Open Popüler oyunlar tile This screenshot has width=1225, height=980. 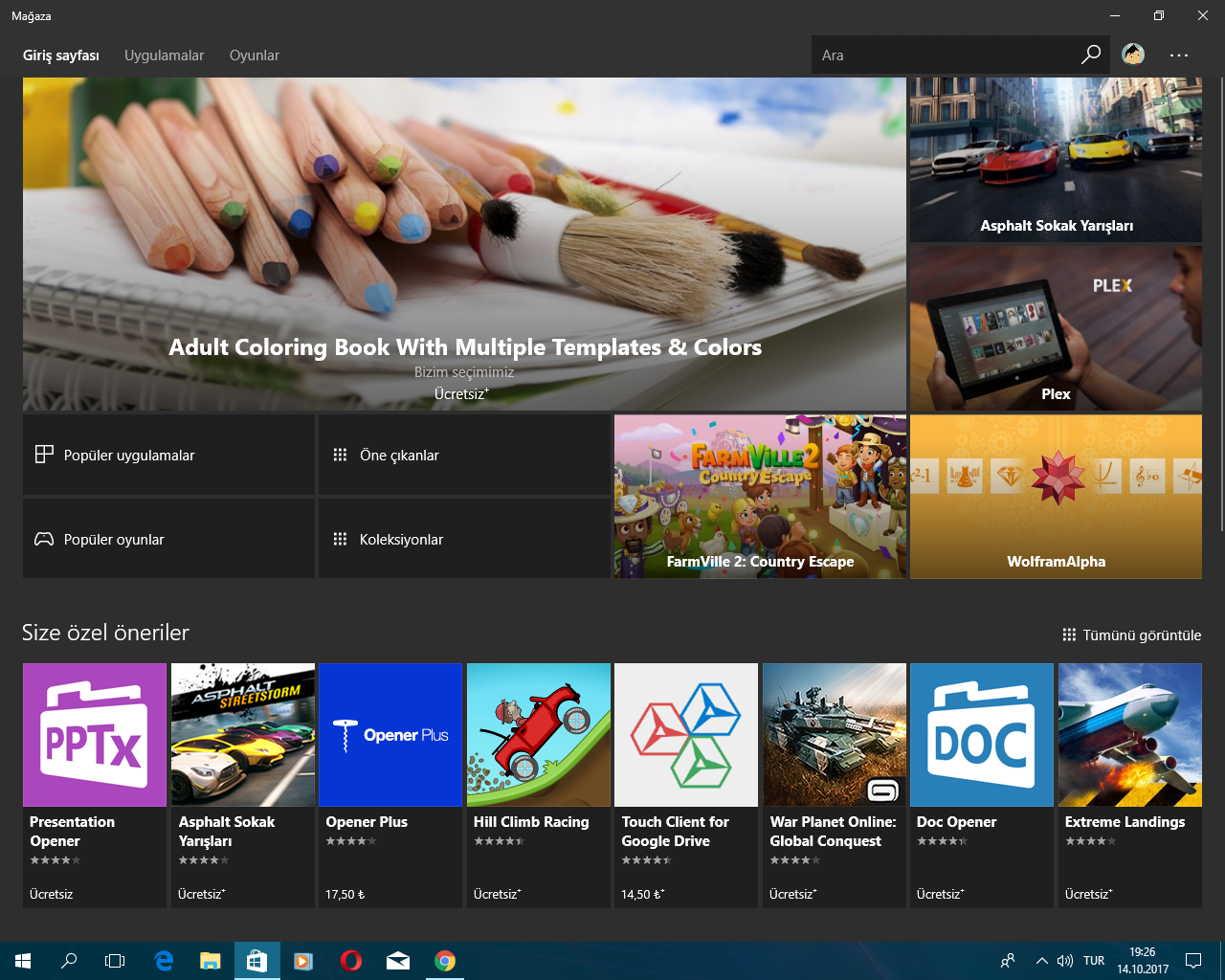[x=168, y=539]
